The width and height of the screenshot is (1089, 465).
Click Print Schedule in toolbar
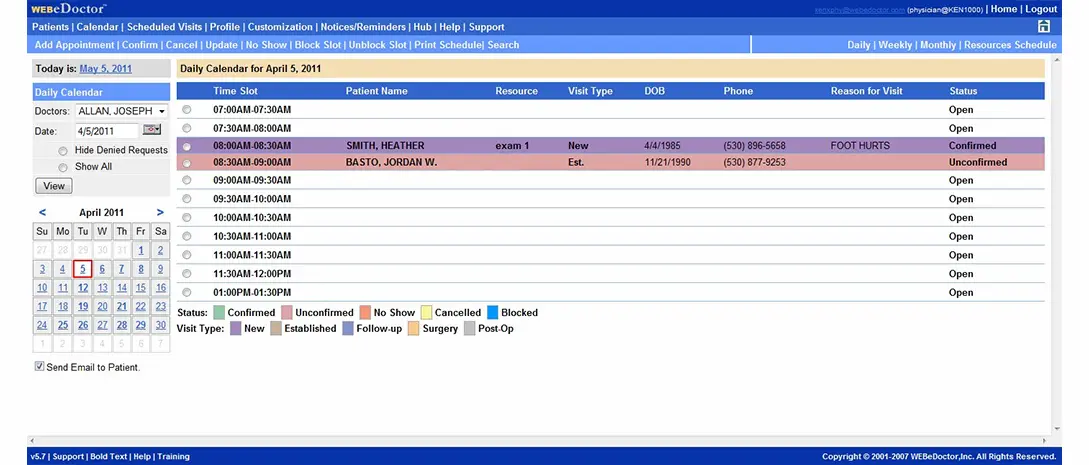point(447,45)
